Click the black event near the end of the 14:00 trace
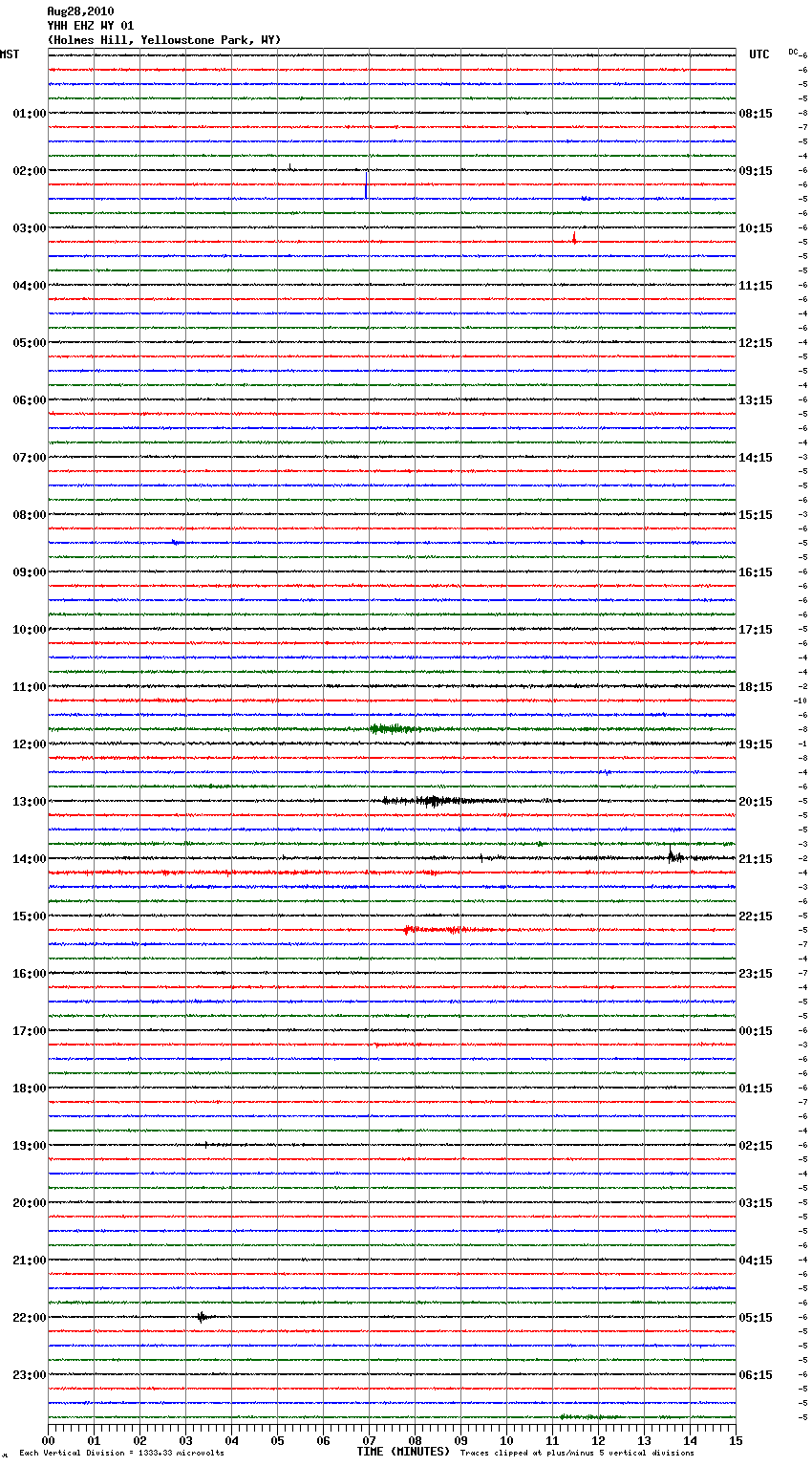812x1466 pixels. coord(675,856)
